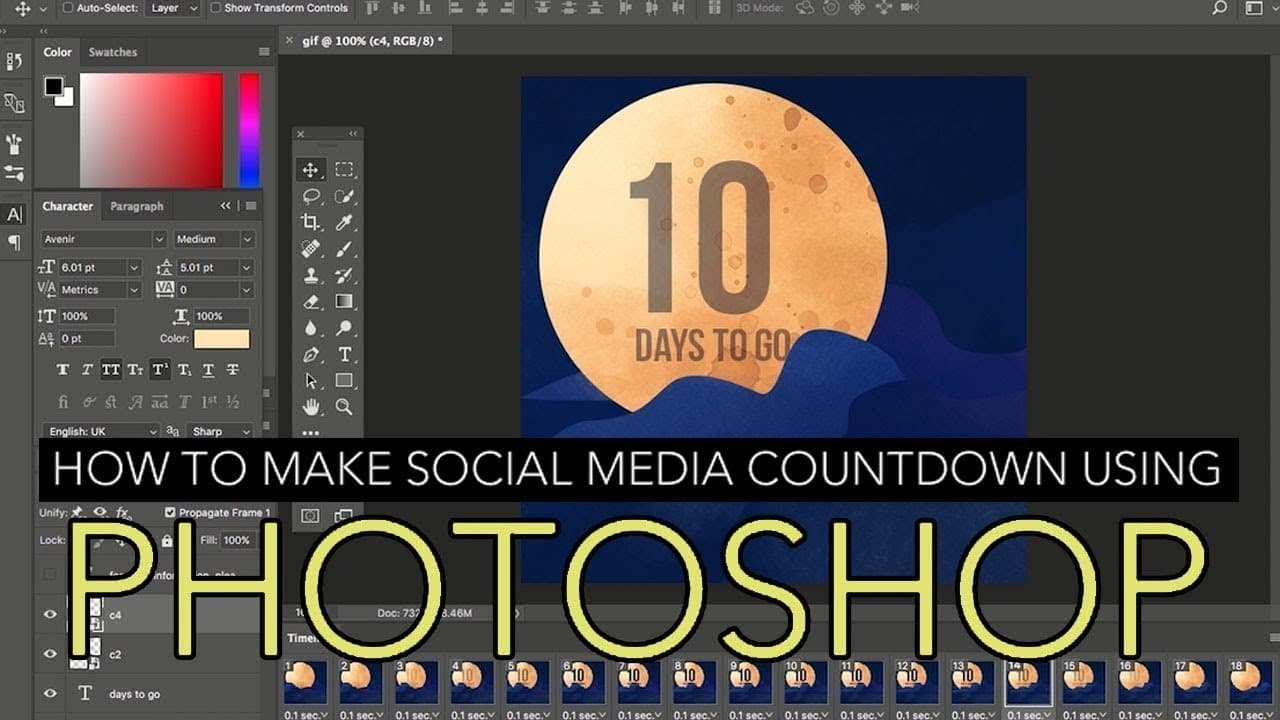Open the Avenir font family dropdown
The width and height of the screenshot is (1280, 720).
103,239
